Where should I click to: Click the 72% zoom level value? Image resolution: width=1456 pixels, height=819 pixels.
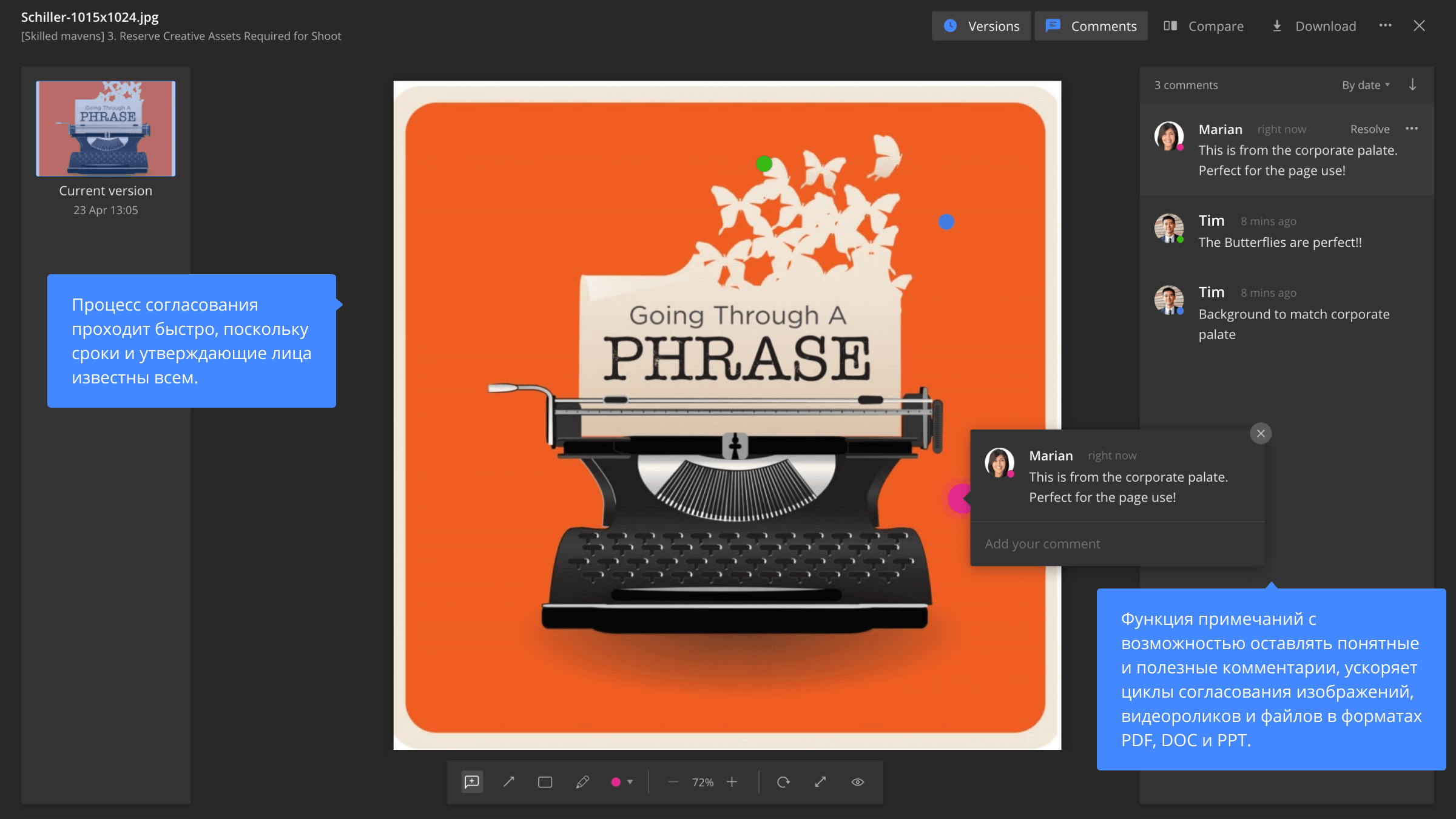(703, 783)
